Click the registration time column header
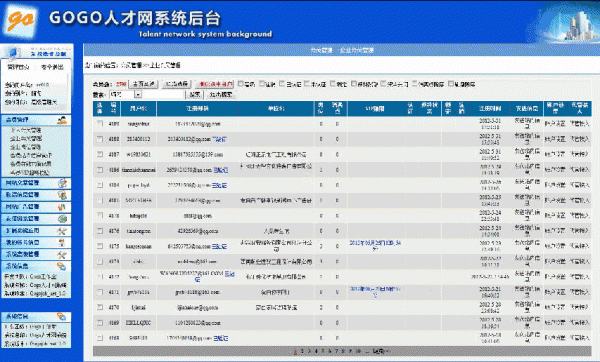The height and width of the screenshot is (362, 600). pyautogui.click(x=490, y=109)
